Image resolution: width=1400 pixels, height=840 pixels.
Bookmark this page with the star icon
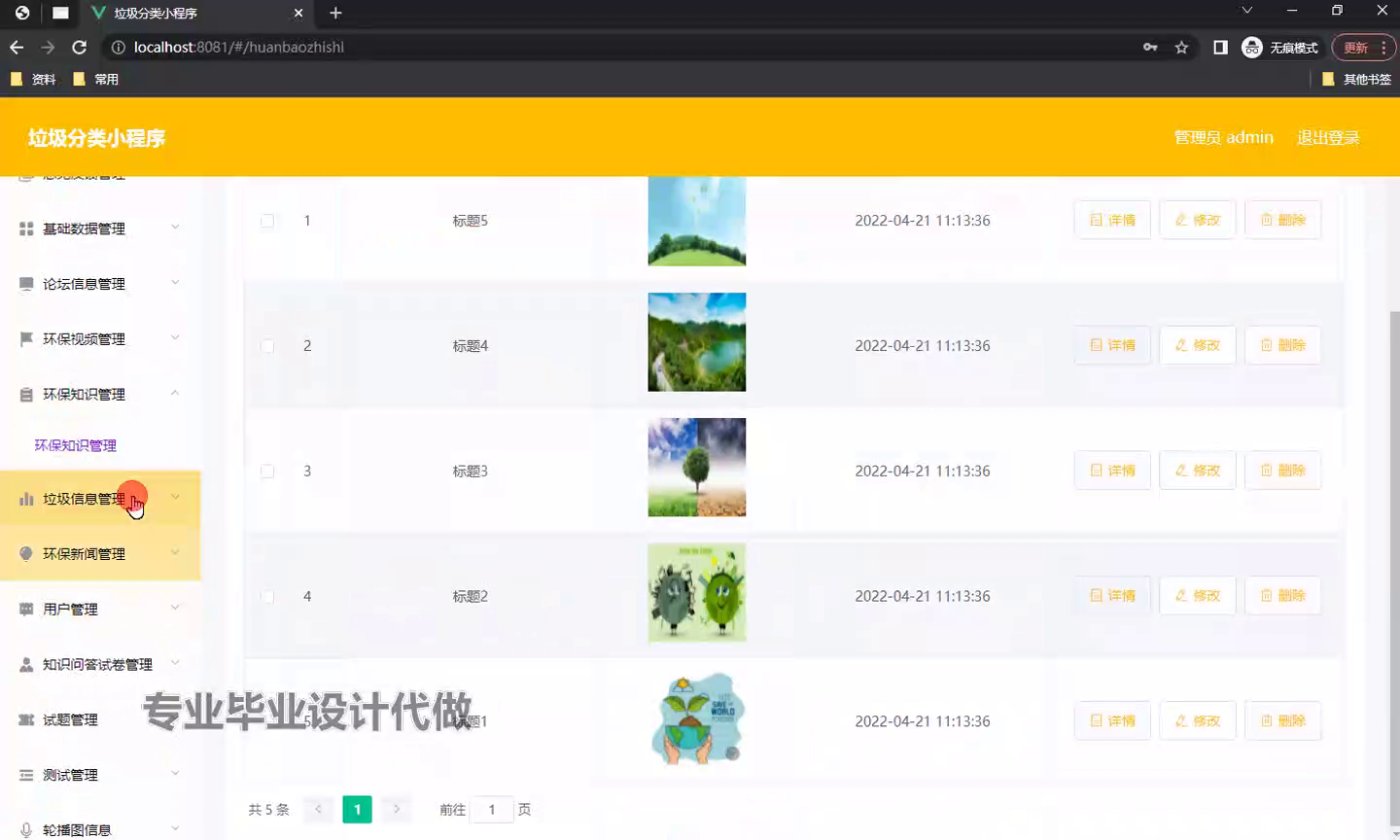[1181, 47]
